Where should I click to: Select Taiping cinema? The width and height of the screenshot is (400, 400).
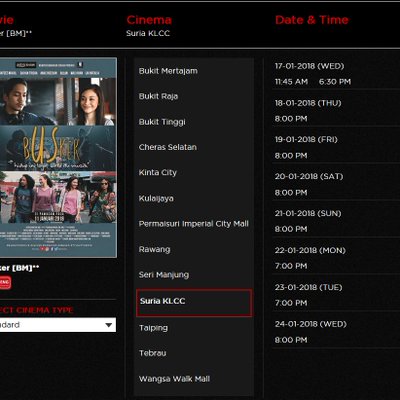[x=153, y=328]
